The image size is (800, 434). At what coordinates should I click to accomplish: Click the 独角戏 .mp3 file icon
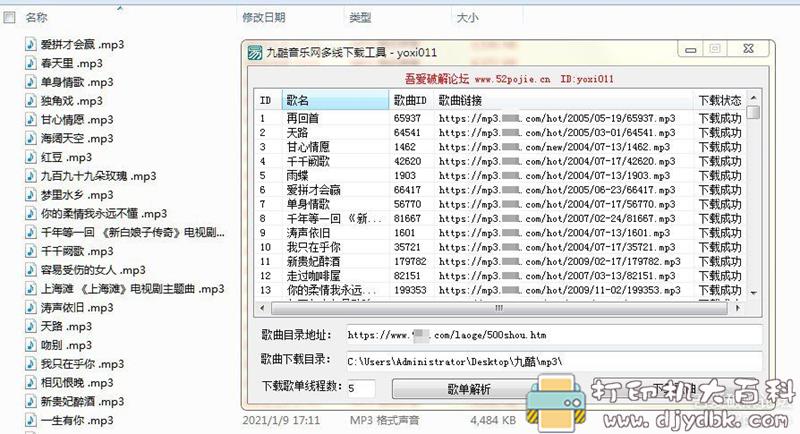point(31,101)
